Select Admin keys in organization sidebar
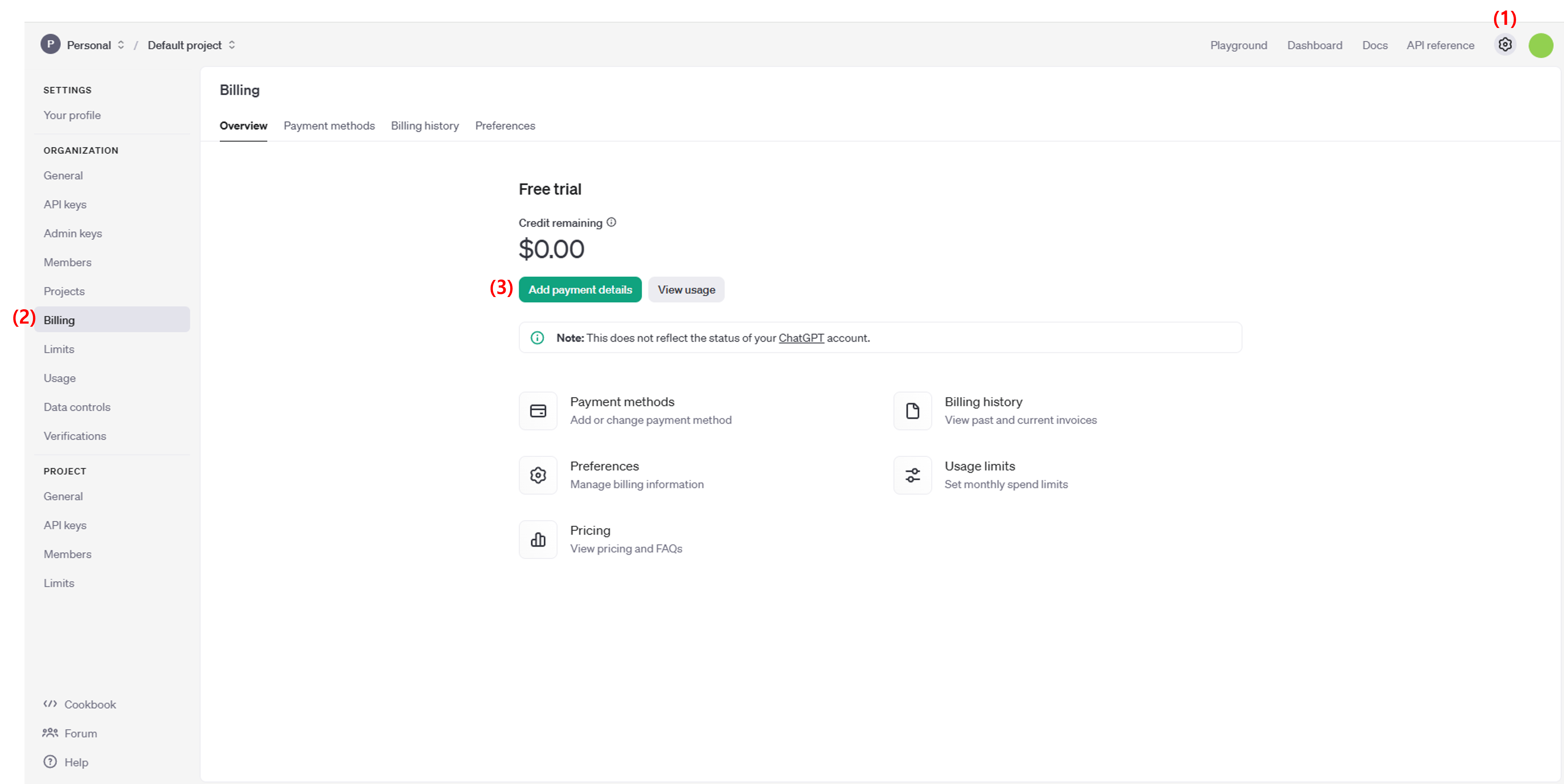1564x784 pixels. pyautogui.click(x=73, y=233)
